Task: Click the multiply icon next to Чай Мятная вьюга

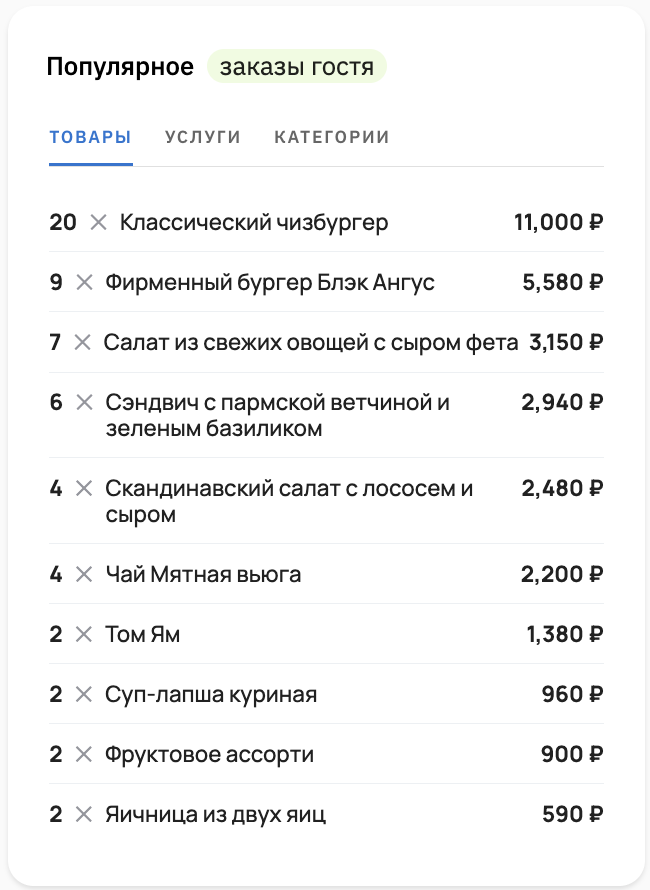Action: point(84,574)
